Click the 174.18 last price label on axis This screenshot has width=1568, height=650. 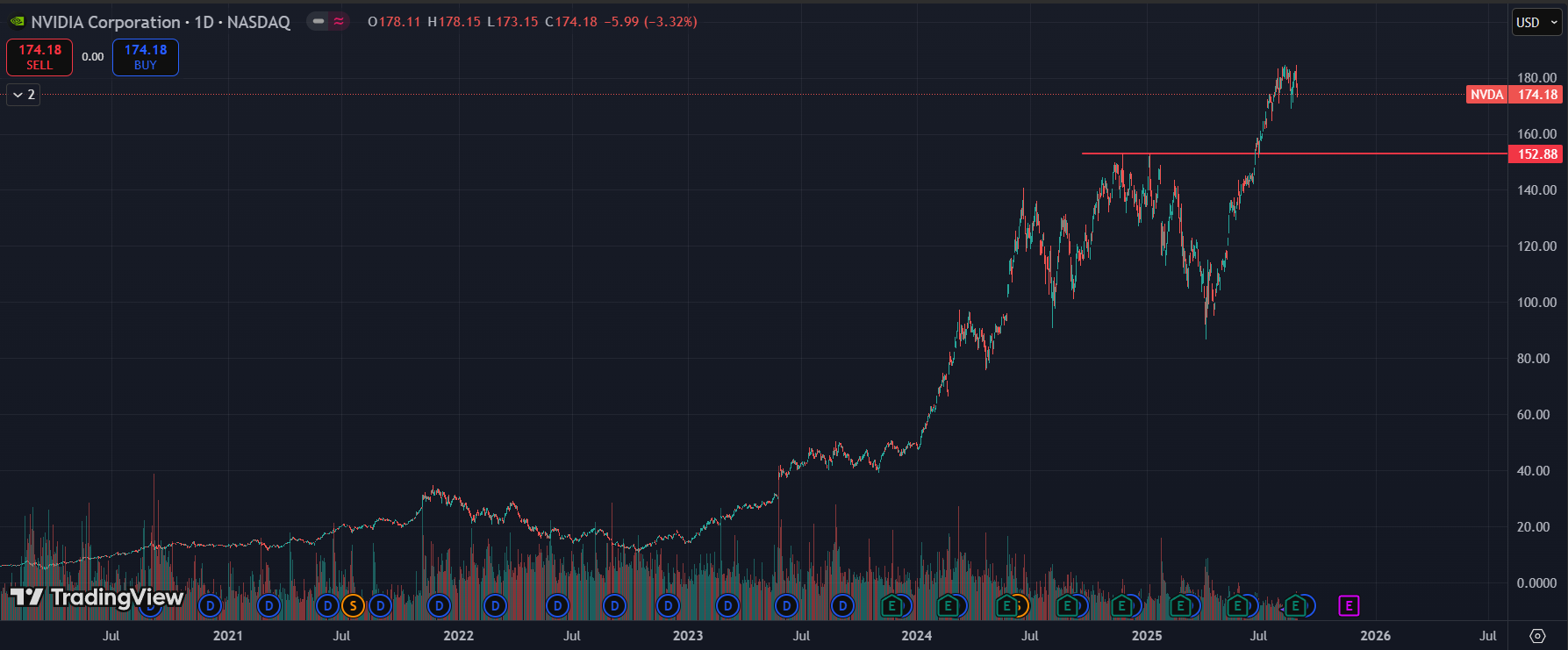coord(1536,95)
